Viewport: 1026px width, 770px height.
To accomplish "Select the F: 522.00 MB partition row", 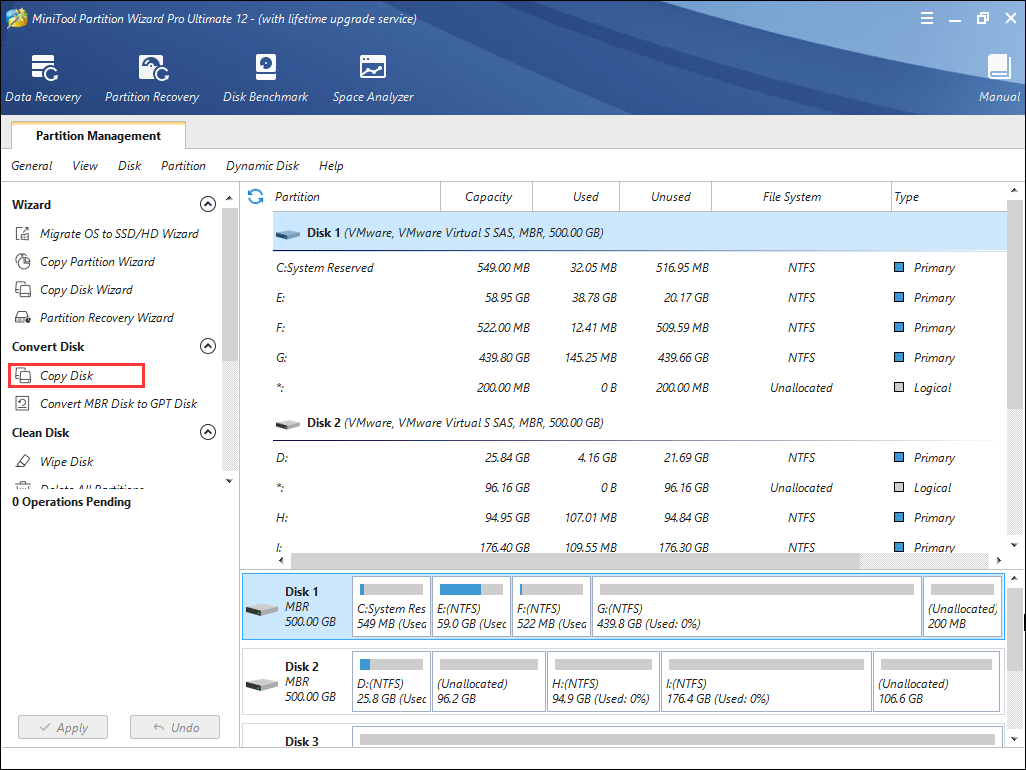I will [639, 328].
